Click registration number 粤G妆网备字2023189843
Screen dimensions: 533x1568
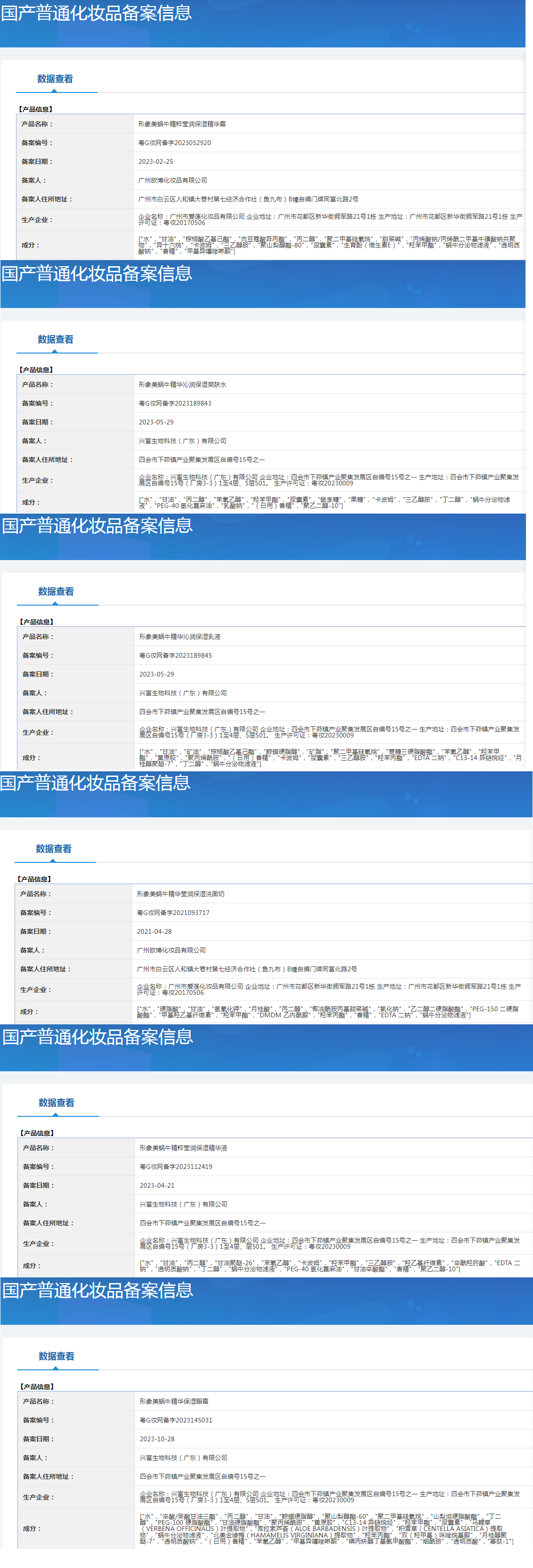[x=175, y=404]
